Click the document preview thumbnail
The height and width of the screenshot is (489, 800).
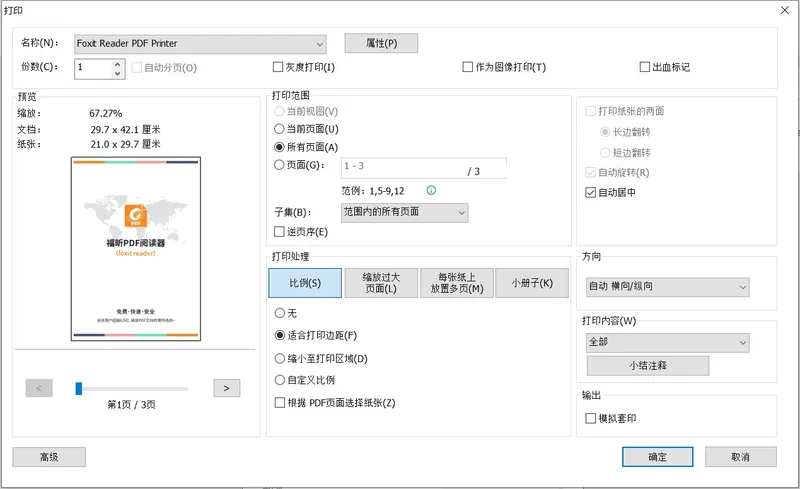tap(136, 249)
